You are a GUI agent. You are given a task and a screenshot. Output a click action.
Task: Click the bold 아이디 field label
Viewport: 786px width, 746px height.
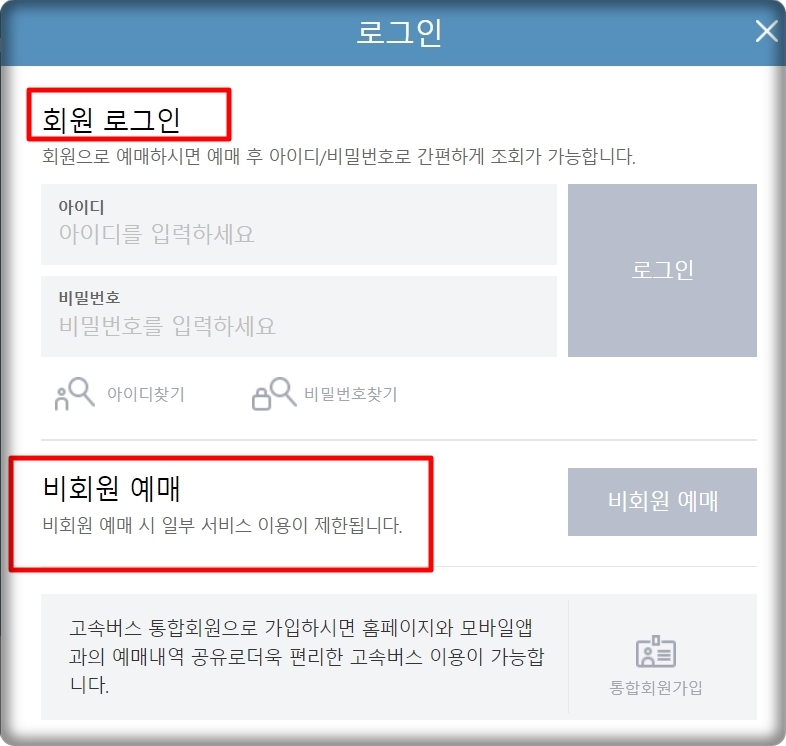tap(81, 207)
